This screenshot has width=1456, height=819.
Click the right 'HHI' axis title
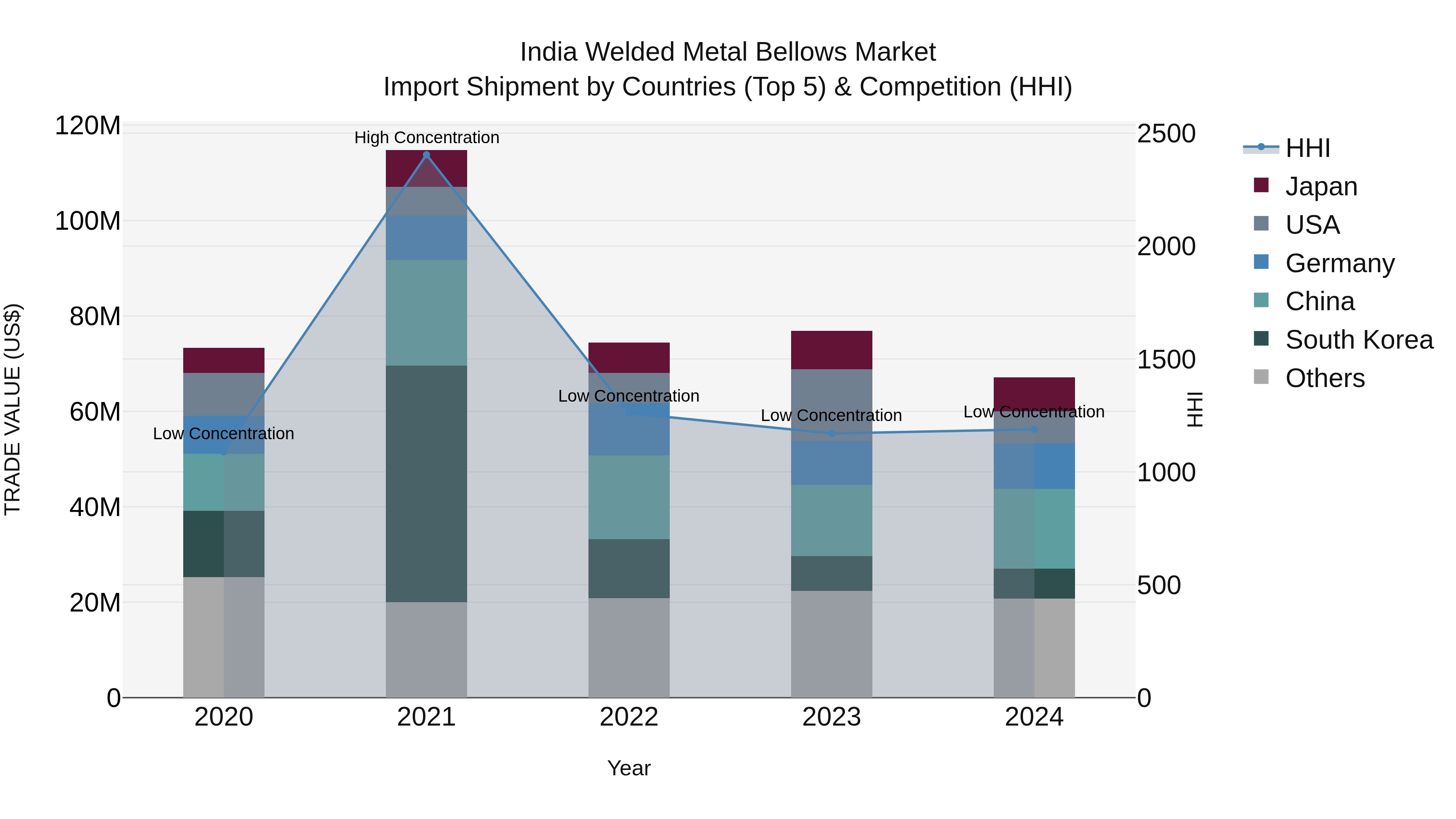click(x=1195, y=409)
